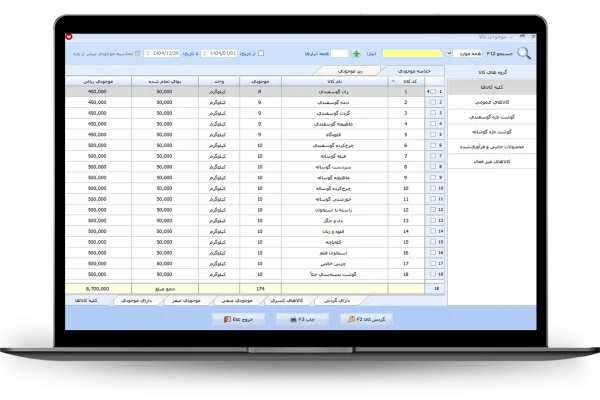600x400 pixels.
Task: Click the گروه های کالا panel header
Action: 492,72
